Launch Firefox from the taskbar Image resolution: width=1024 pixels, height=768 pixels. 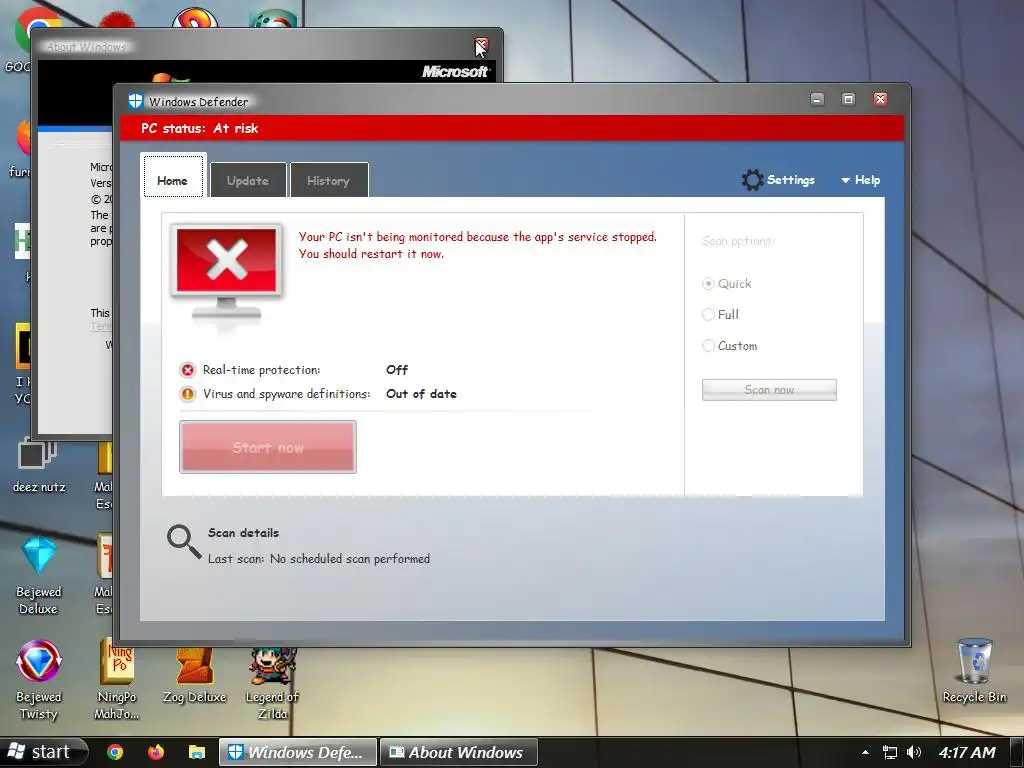click(x=155, y=752)
